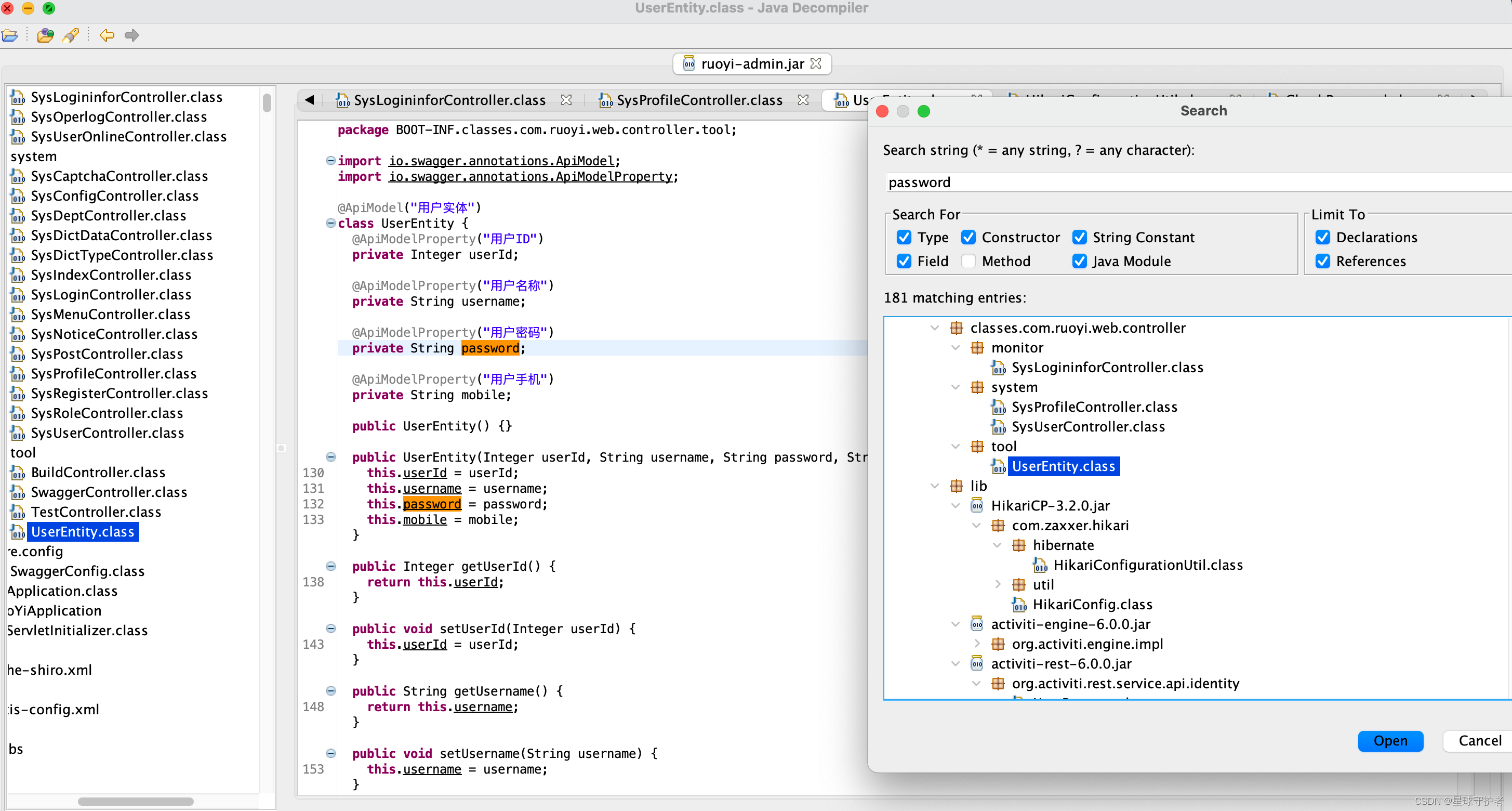1512x811 pixels.
Task: Uncheck the Constructor checkbox
Action: (x=969, y=237)
